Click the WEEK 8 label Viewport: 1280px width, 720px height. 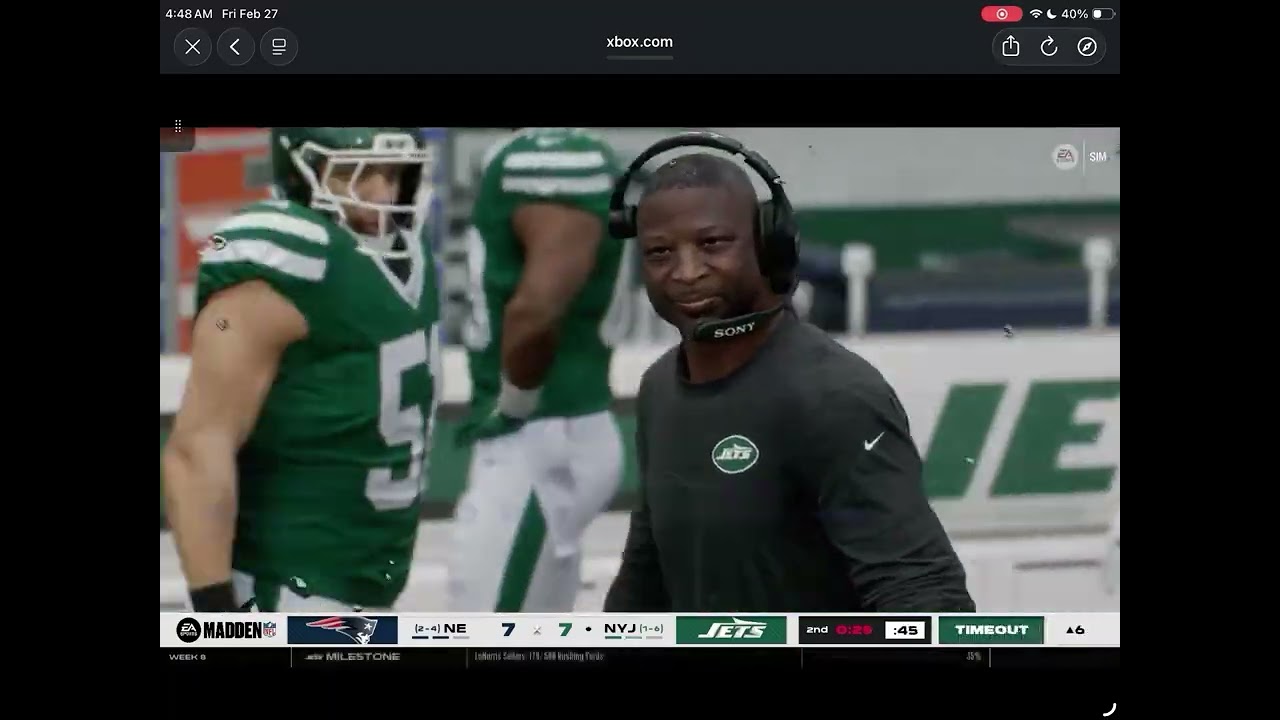(187, 657)
